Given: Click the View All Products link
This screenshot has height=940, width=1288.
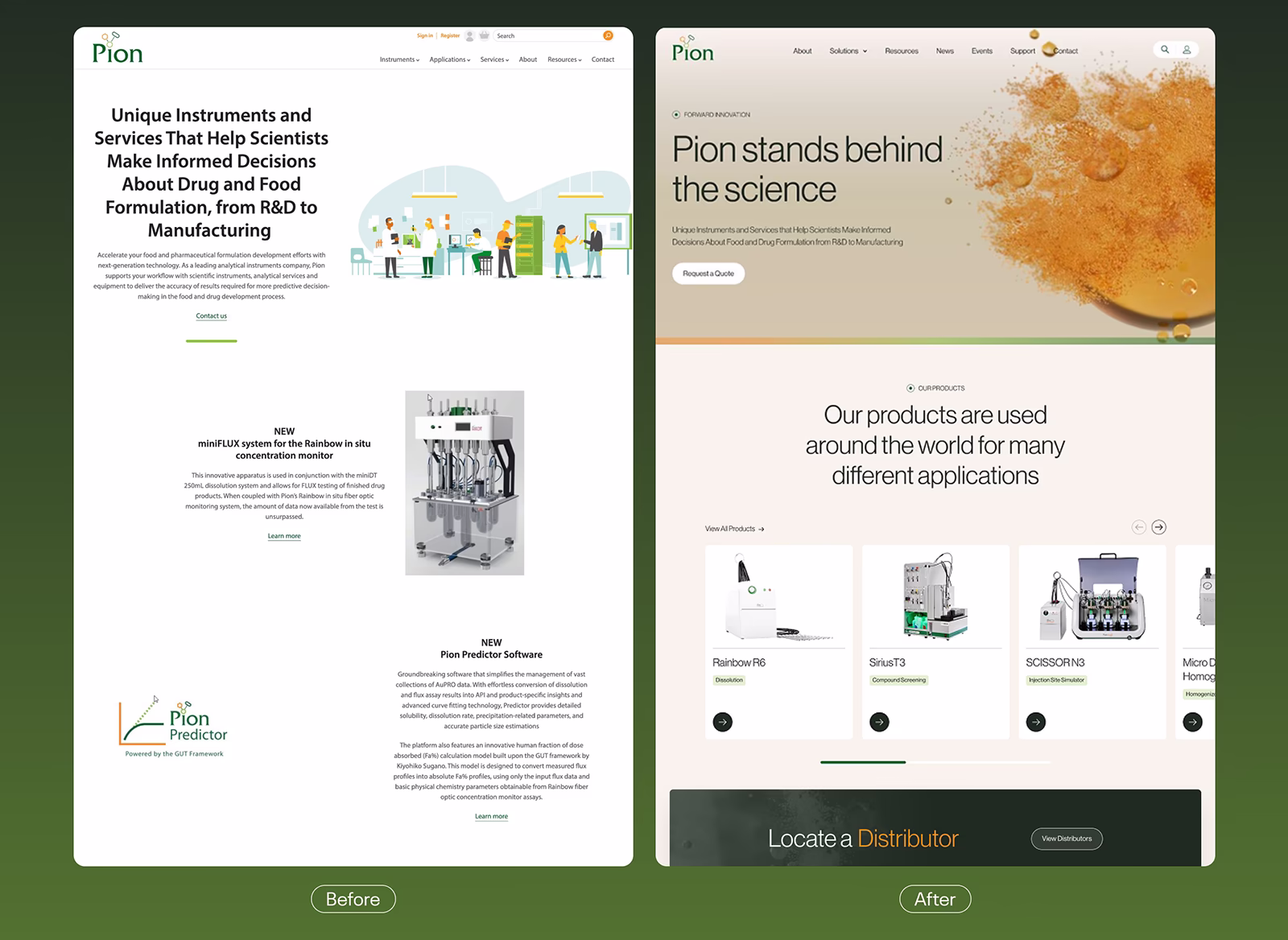Looking at the screenshot, I should pyautogui.click(x=734, y=529).
